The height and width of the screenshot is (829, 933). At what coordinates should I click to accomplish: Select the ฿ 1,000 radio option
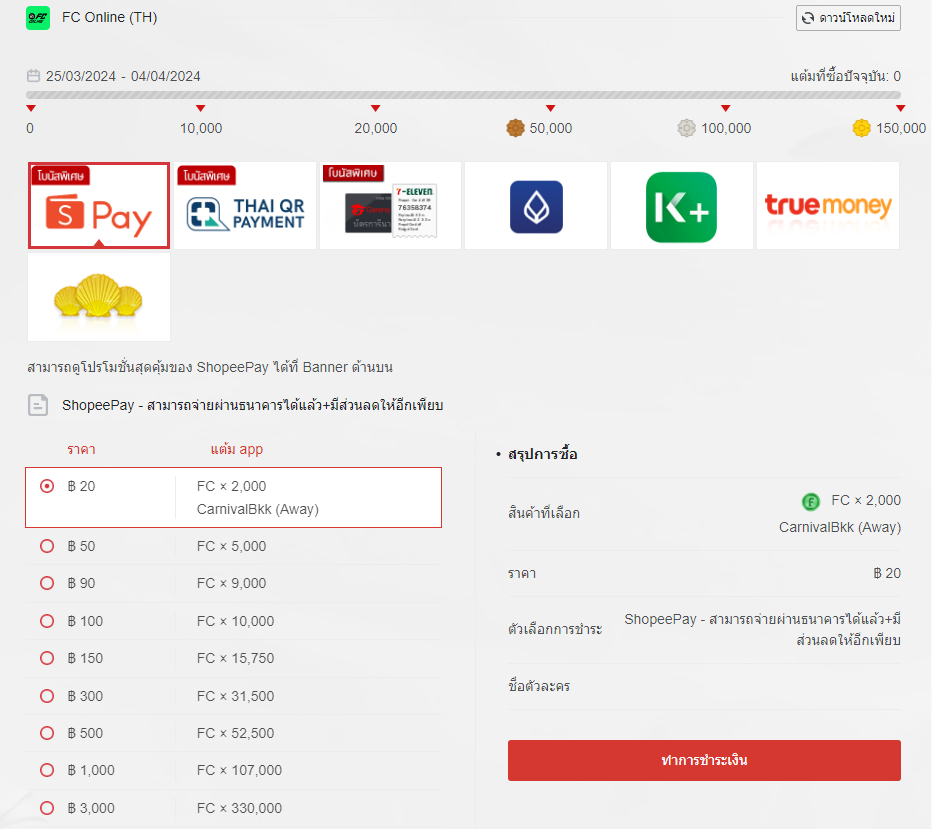tap(47, 770)
